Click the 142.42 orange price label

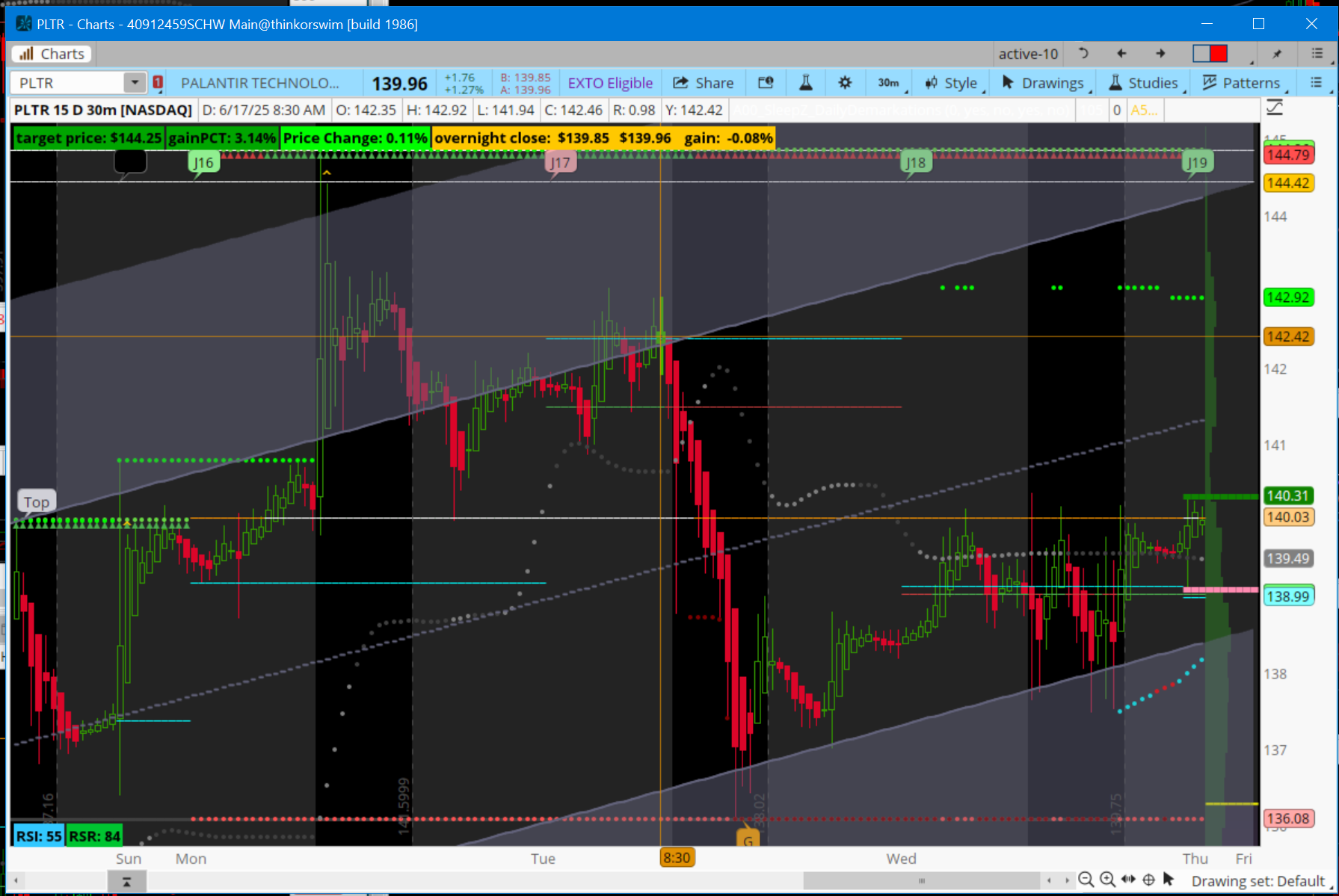point(1288,336)
